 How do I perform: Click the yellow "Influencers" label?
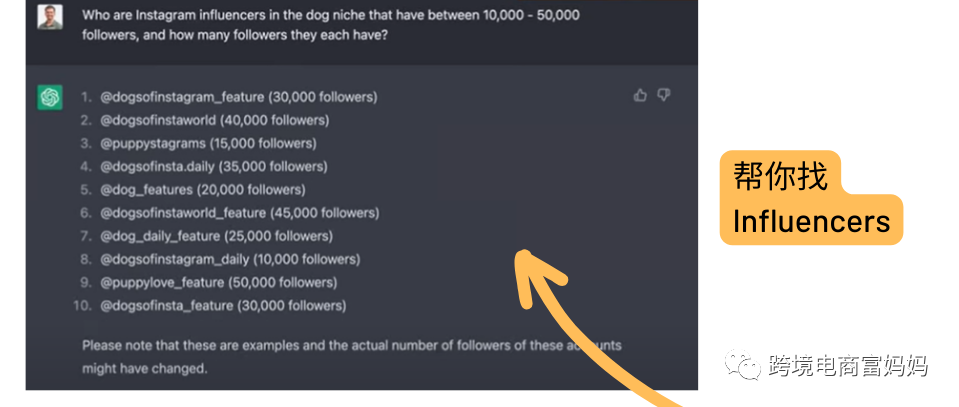point(811,220)
